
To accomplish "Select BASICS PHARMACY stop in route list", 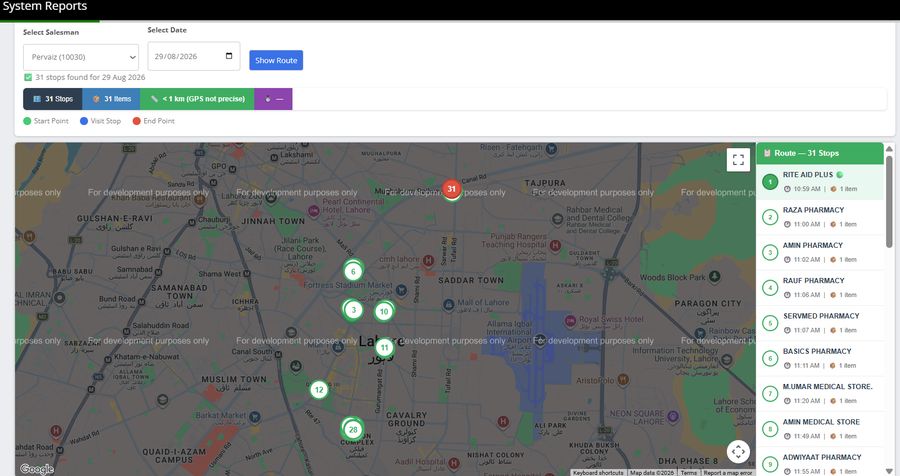I will pyautogui.click(x=820, y=358).
